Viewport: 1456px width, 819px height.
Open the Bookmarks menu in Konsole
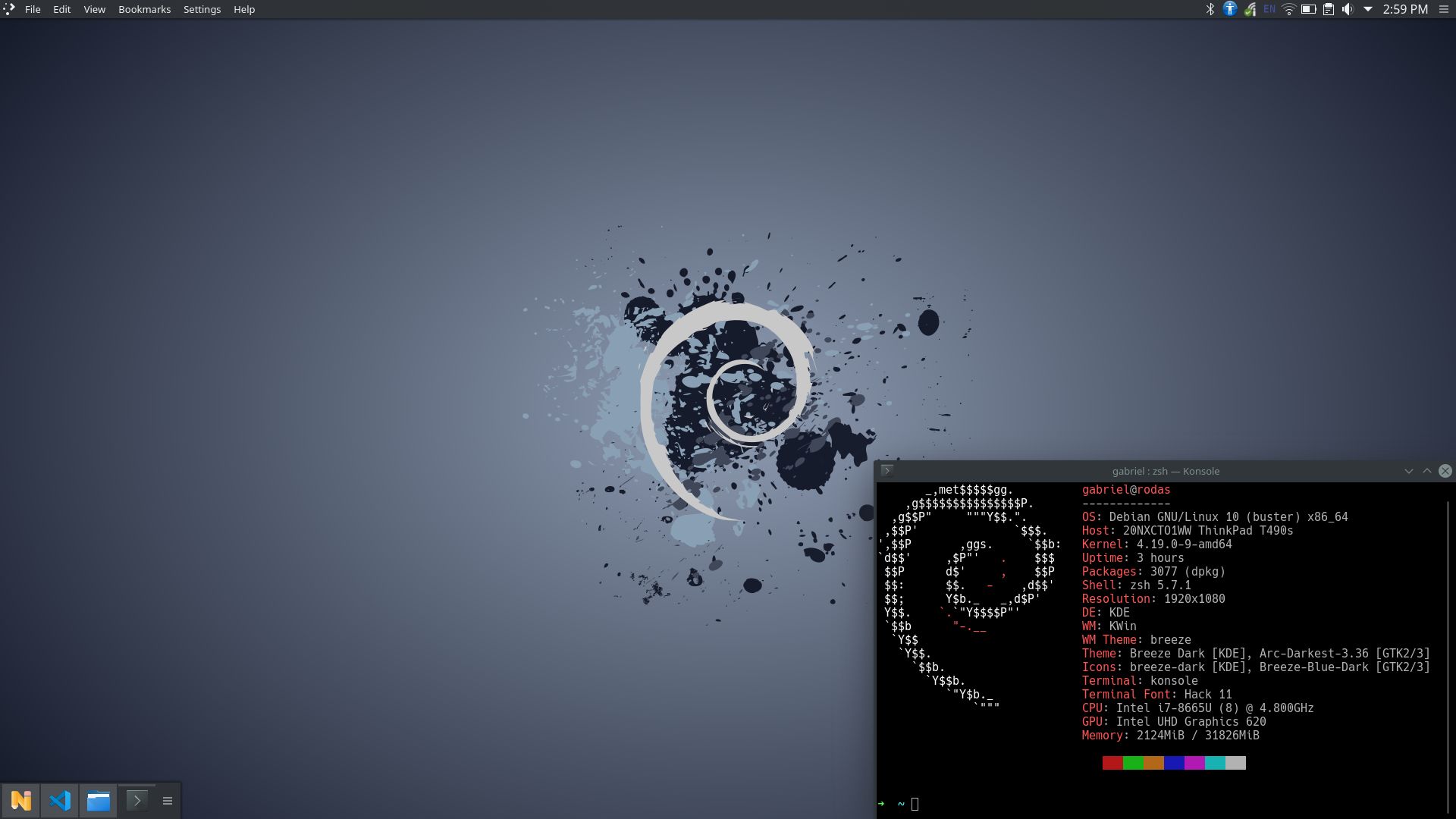point(144,9)
